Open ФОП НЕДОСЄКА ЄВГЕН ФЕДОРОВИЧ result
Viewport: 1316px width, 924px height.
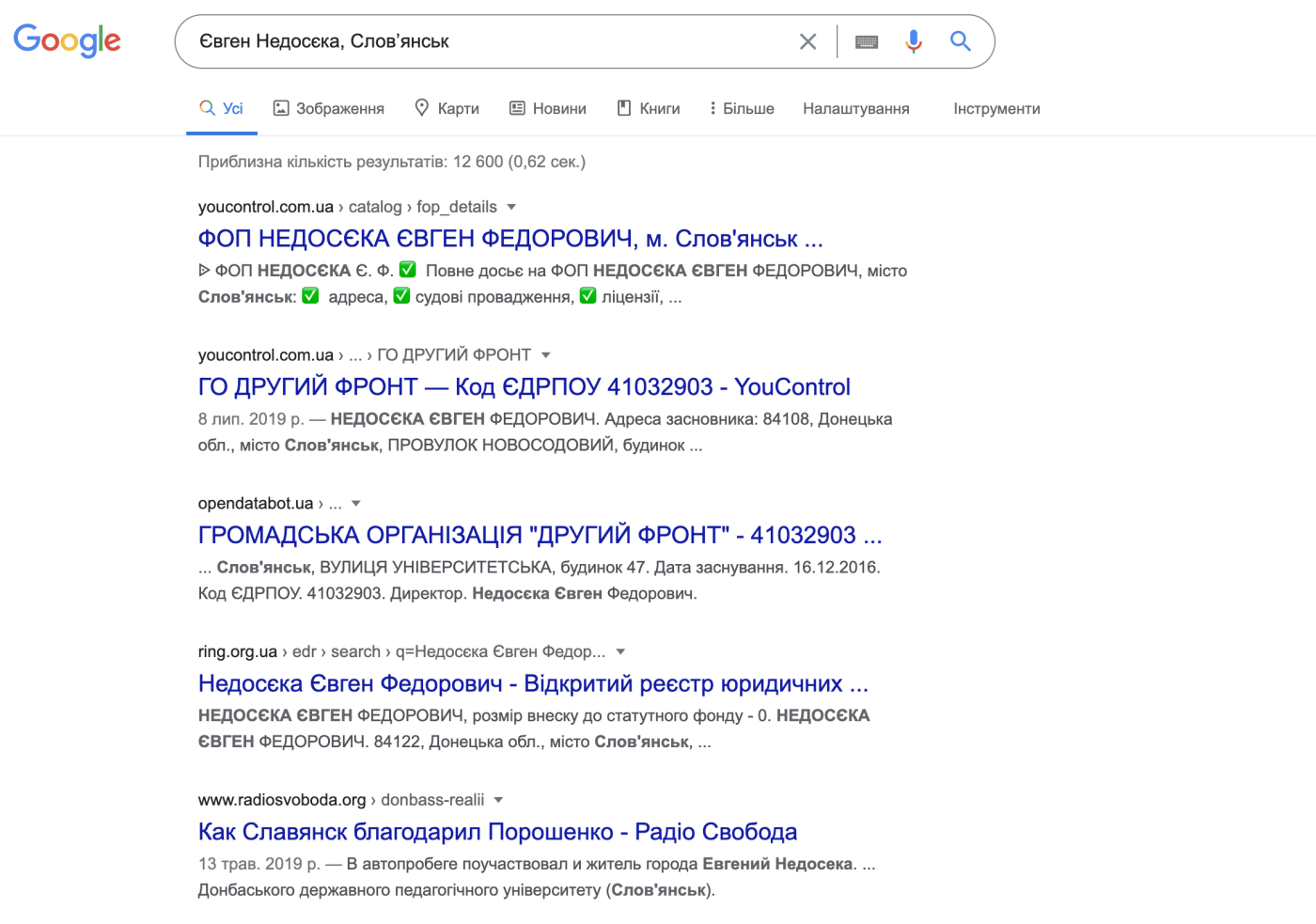[x=510, y=239]
